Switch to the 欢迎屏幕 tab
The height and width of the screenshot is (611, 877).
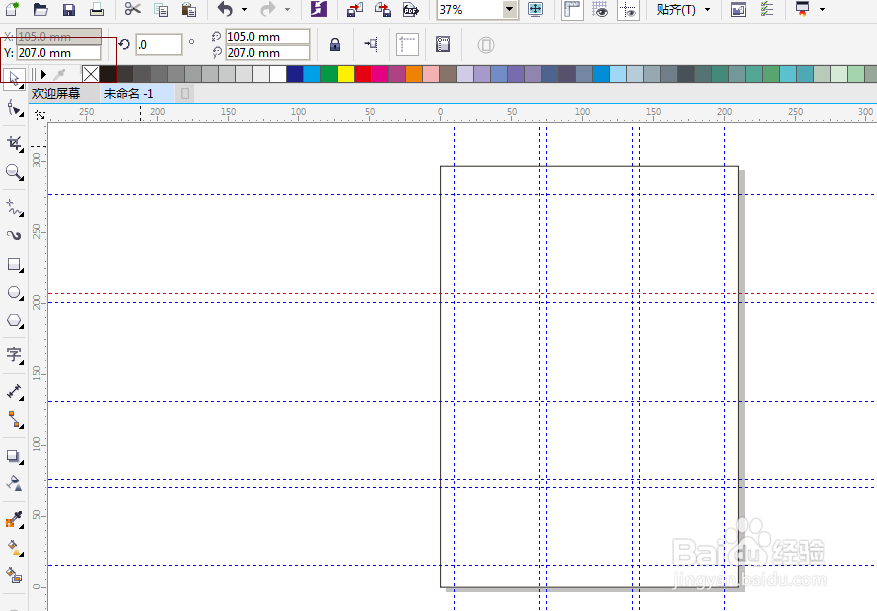pos(56,93)
